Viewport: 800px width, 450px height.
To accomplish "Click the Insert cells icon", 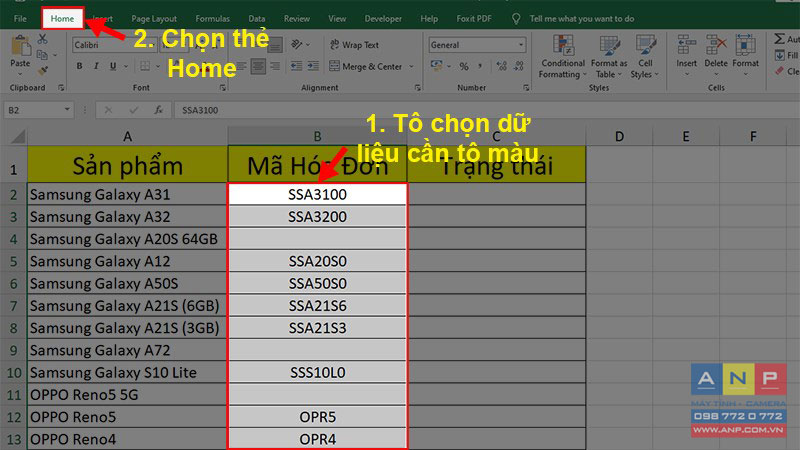I will [686, 45].
